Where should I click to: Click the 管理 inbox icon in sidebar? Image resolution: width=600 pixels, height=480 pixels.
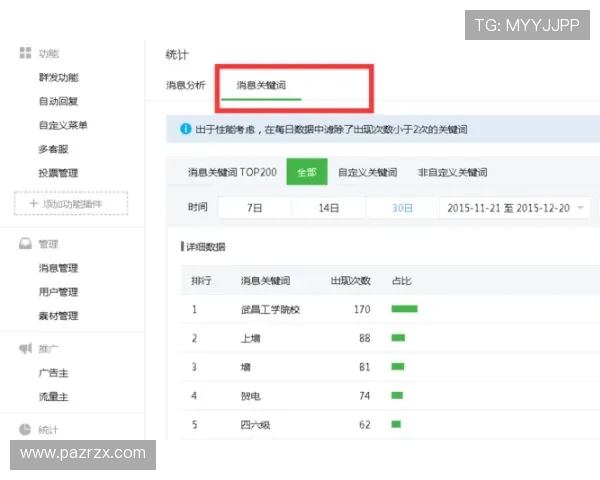pyautogui.click(x=25, y=244)
